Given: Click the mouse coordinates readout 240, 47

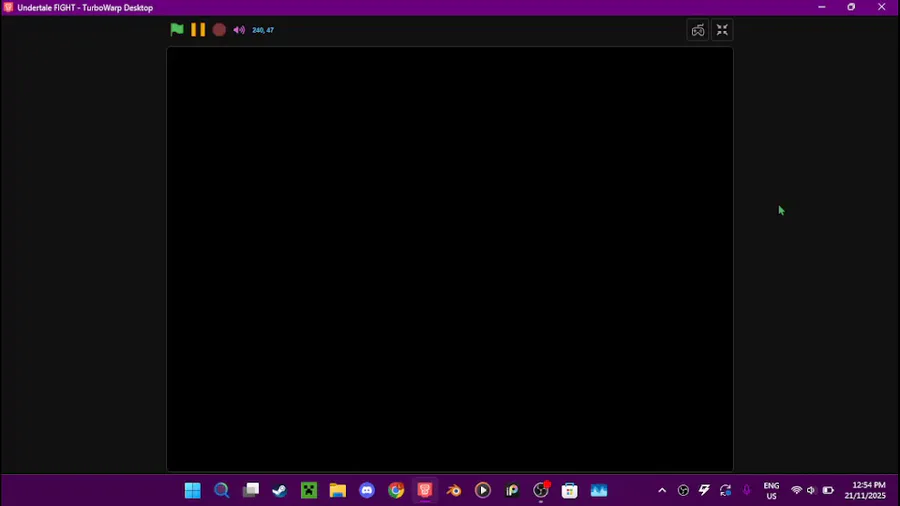Looking at the screenshot, I should pos(263,30).
